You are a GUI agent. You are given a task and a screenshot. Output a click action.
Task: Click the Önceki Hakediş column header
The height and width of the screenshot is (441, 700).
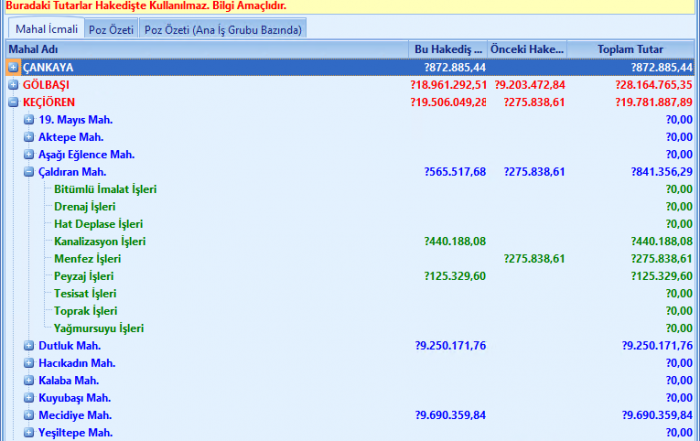point(527,48)
